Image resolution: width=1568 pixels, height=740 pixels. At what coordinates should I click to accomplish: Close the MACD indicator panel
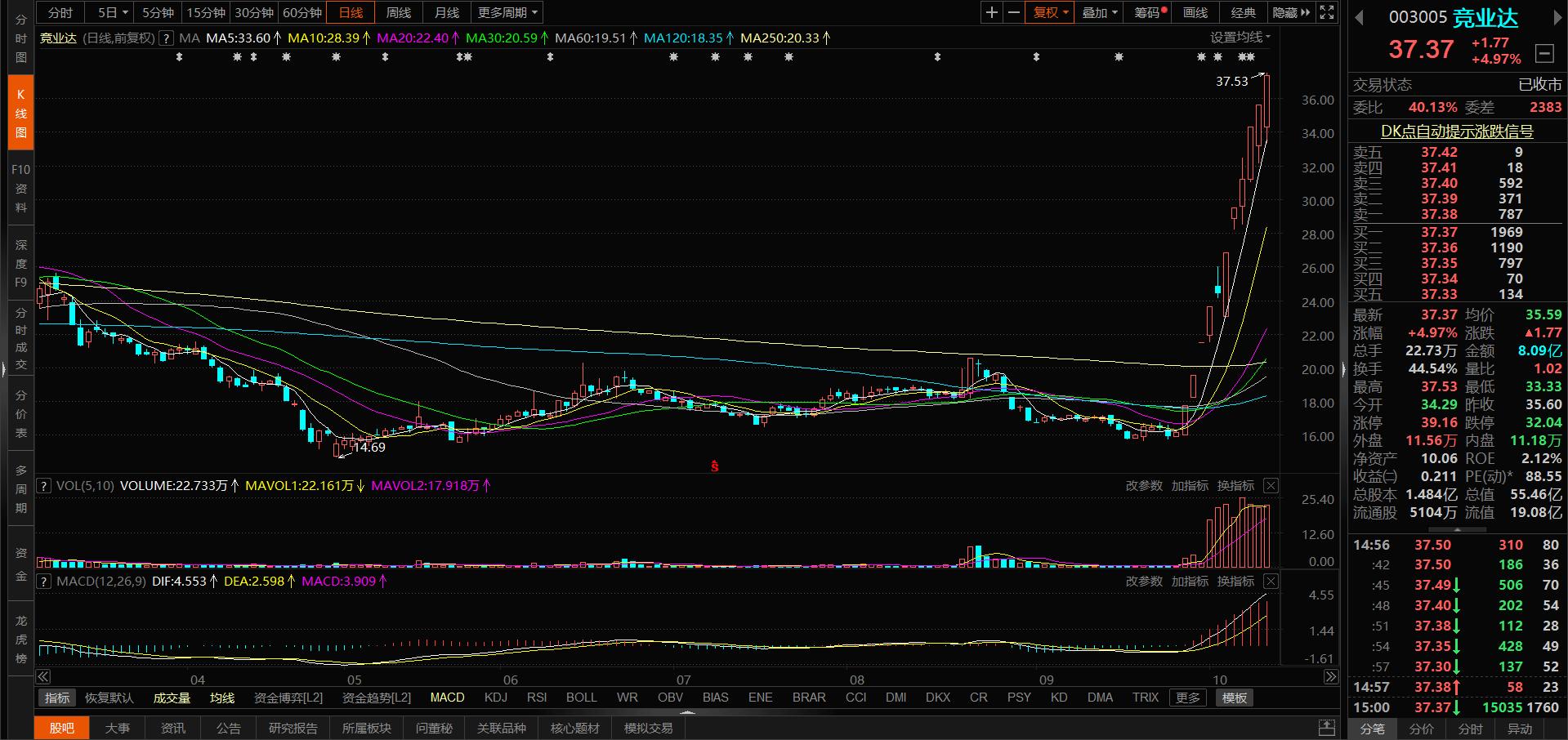coord(1271,581)
